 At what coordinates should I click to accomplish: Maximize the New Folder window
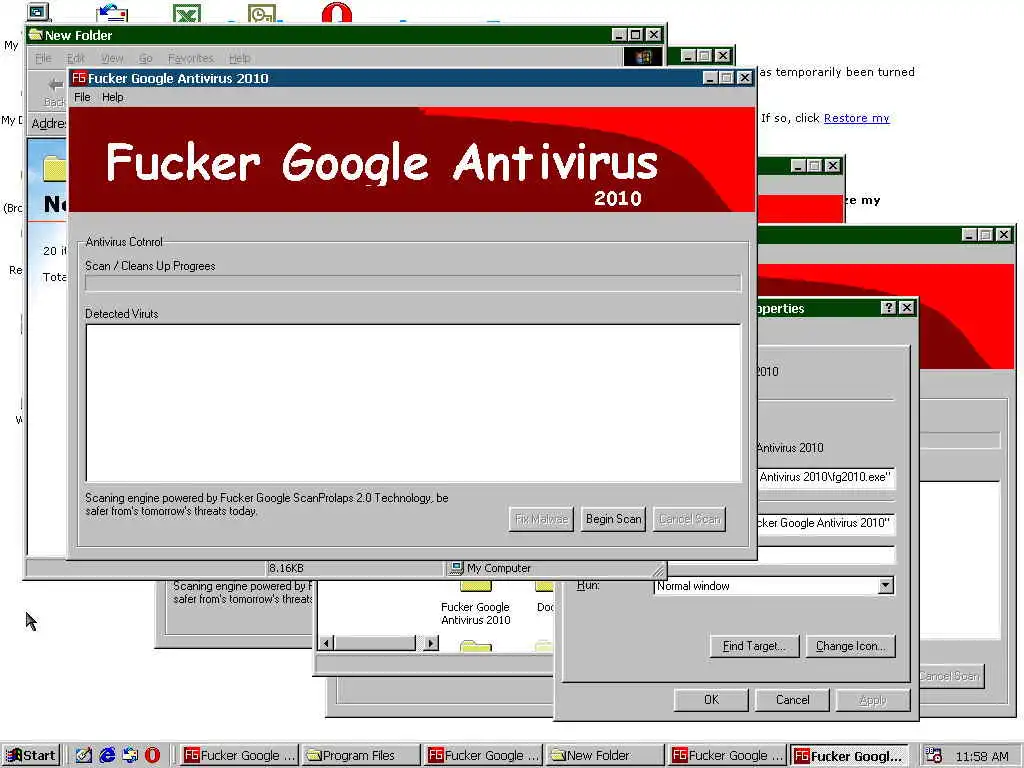point(636,35)
